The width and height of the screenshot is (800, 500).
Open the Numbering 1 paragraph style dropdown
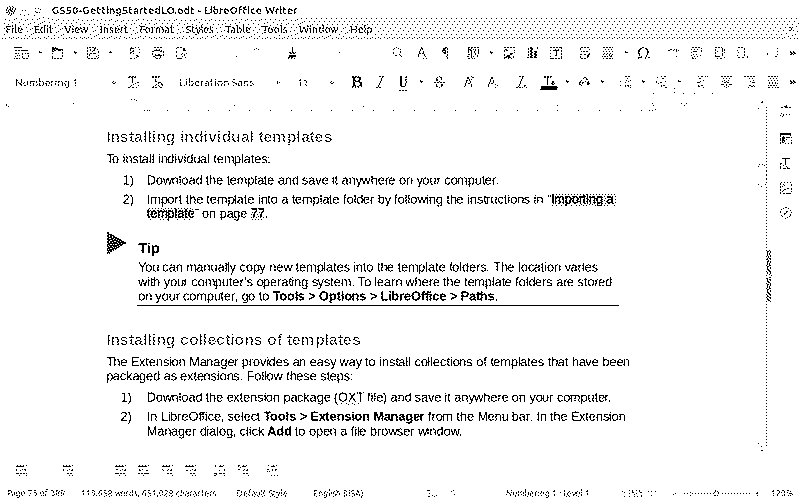113,82
